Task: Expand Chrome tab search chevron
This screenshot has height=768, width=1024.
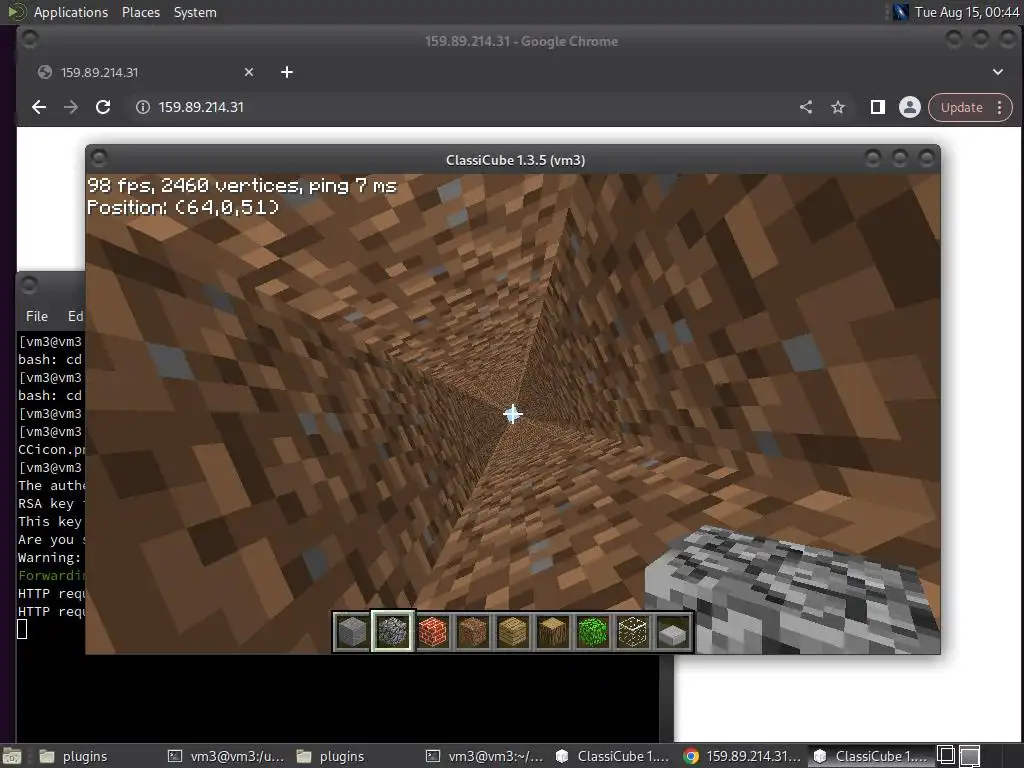Action: point(998,72)
